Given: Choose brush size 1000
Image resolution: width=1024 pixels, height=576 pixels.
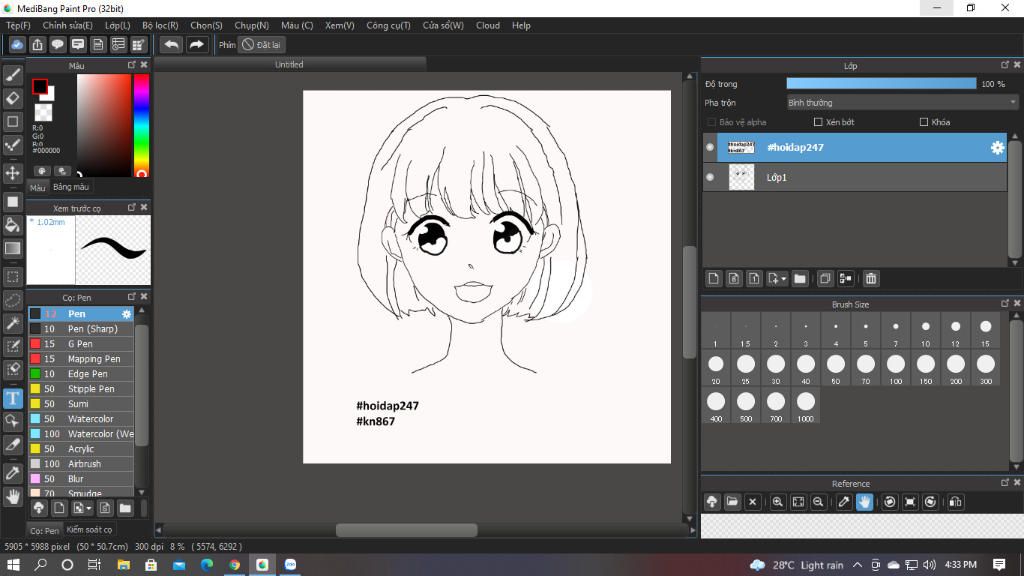Looking at the screenshot, I should (805, 406).
